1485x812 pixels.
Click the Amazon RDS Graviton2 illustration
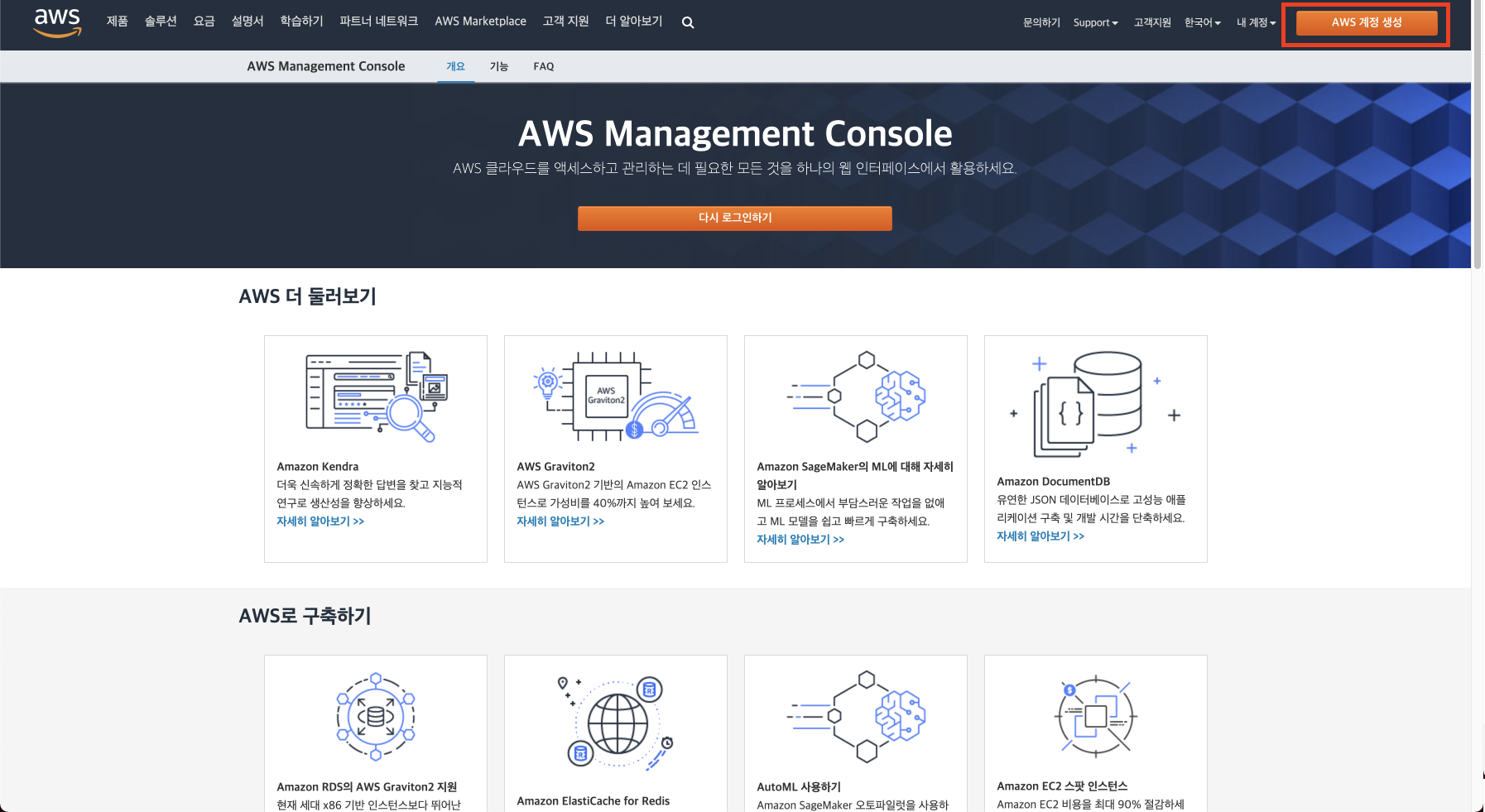[x=376, y=716]
